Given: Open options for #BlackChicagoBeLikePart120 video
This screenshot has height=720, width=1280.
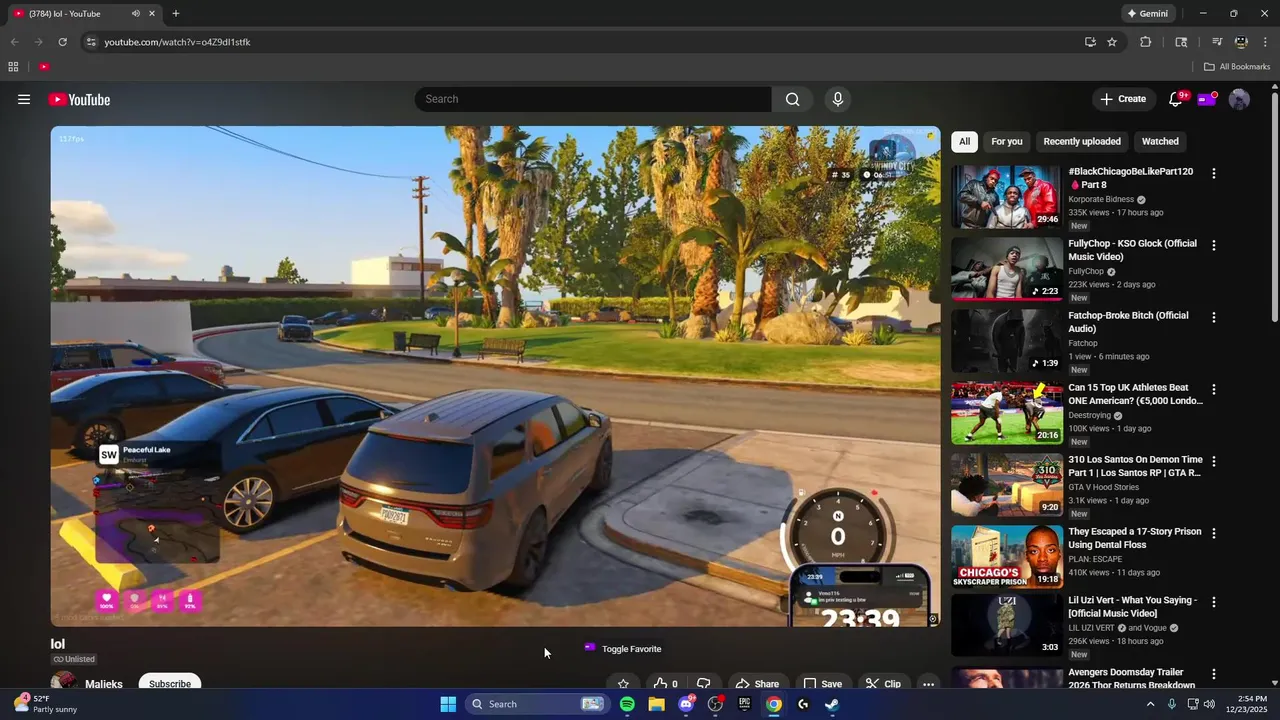Looking at the screenshot, I should (x=1214, y=173).
